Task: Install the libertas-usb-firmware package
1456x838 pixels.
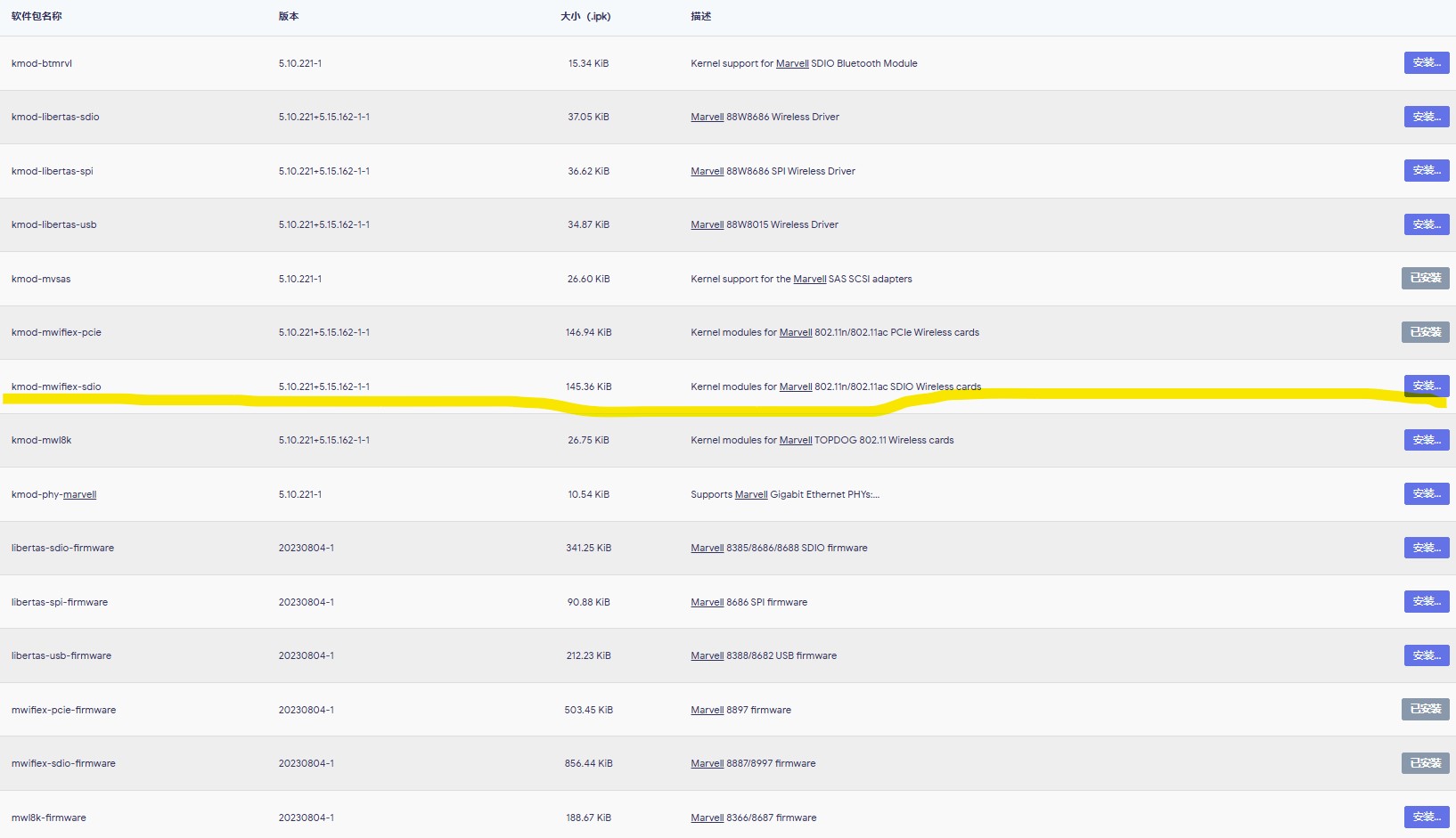Action: (x=1426, y=655)
